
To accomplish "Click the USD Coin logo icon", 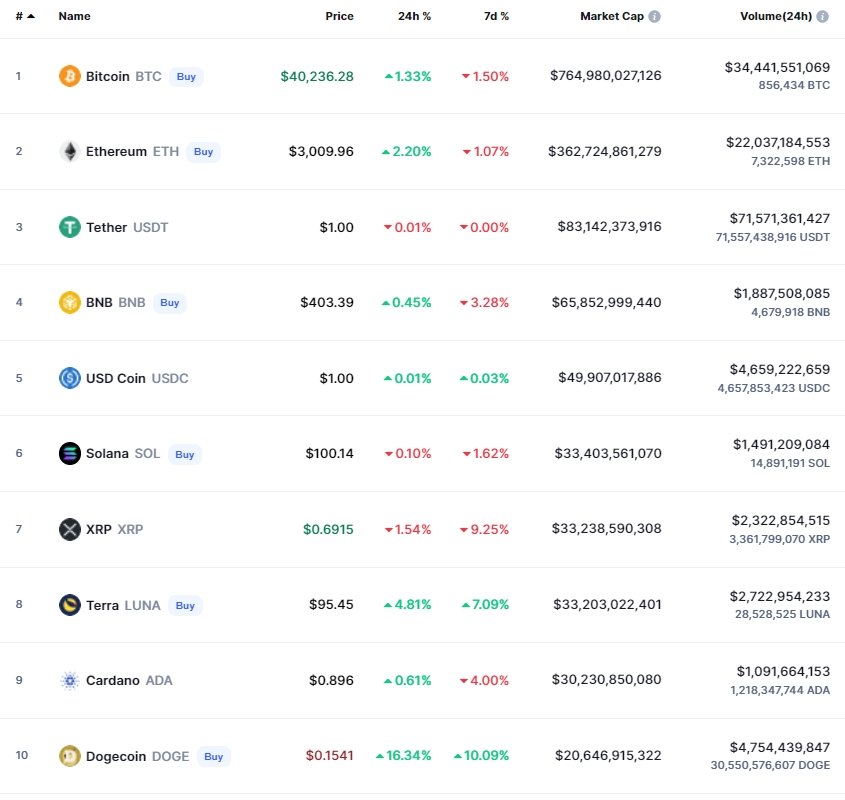I will (x=70, y=378).
